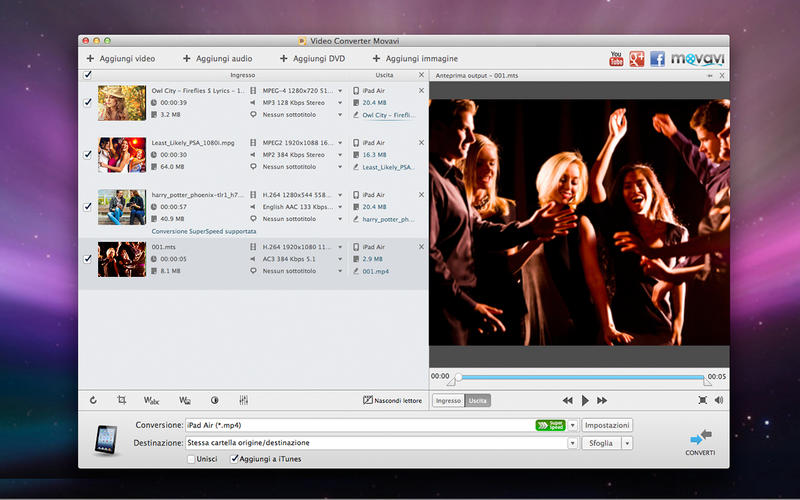Image resolution: width=800 pixels, height=500 pixels.
Task: Click the iPad device preset icon
Action: point(106,440)
